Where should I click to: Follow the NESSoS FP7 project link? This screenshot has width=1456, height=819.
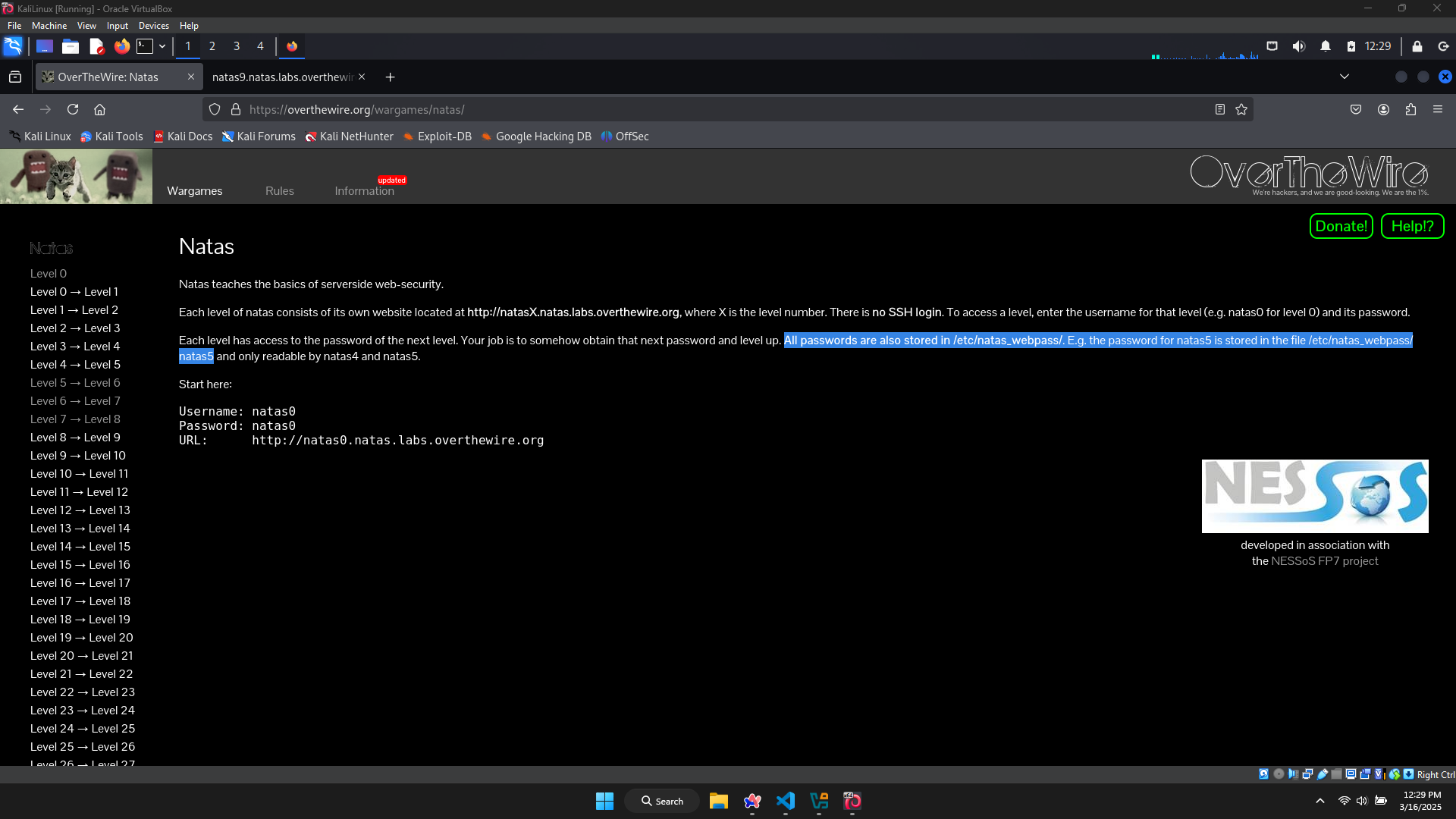tap(1325, 561)
